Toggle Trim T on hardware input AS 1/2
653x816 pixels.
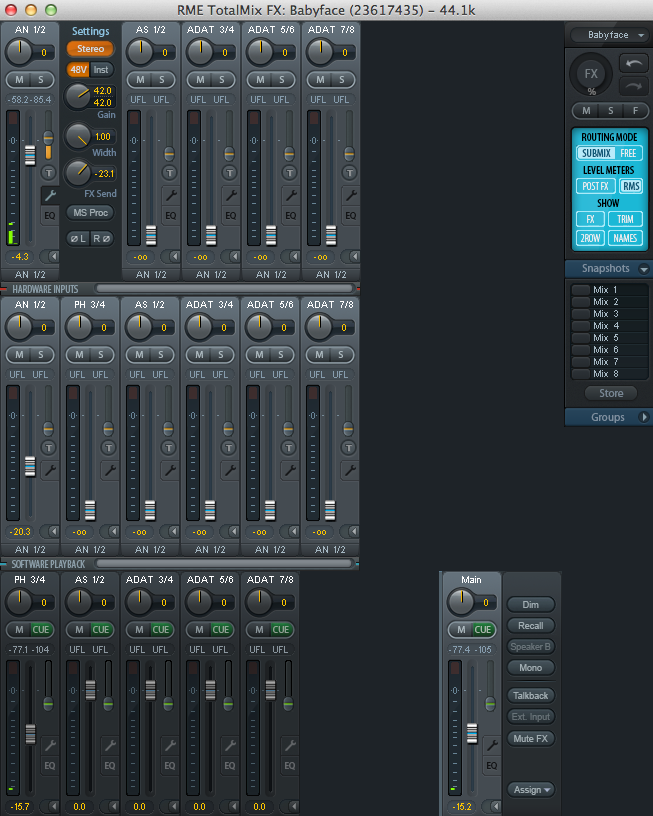[x=169, y=172]
